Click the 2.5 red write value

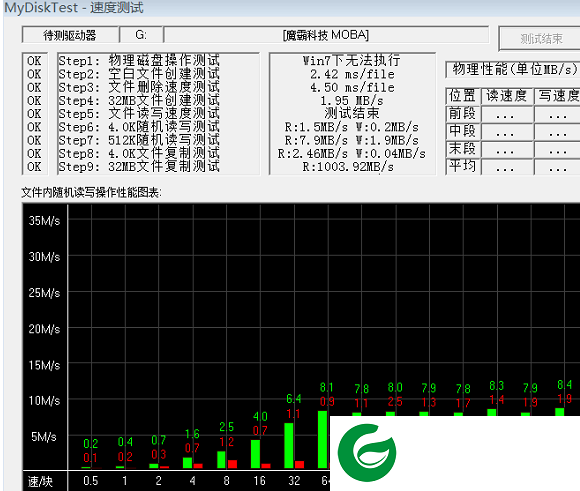[x=395, y=402]
